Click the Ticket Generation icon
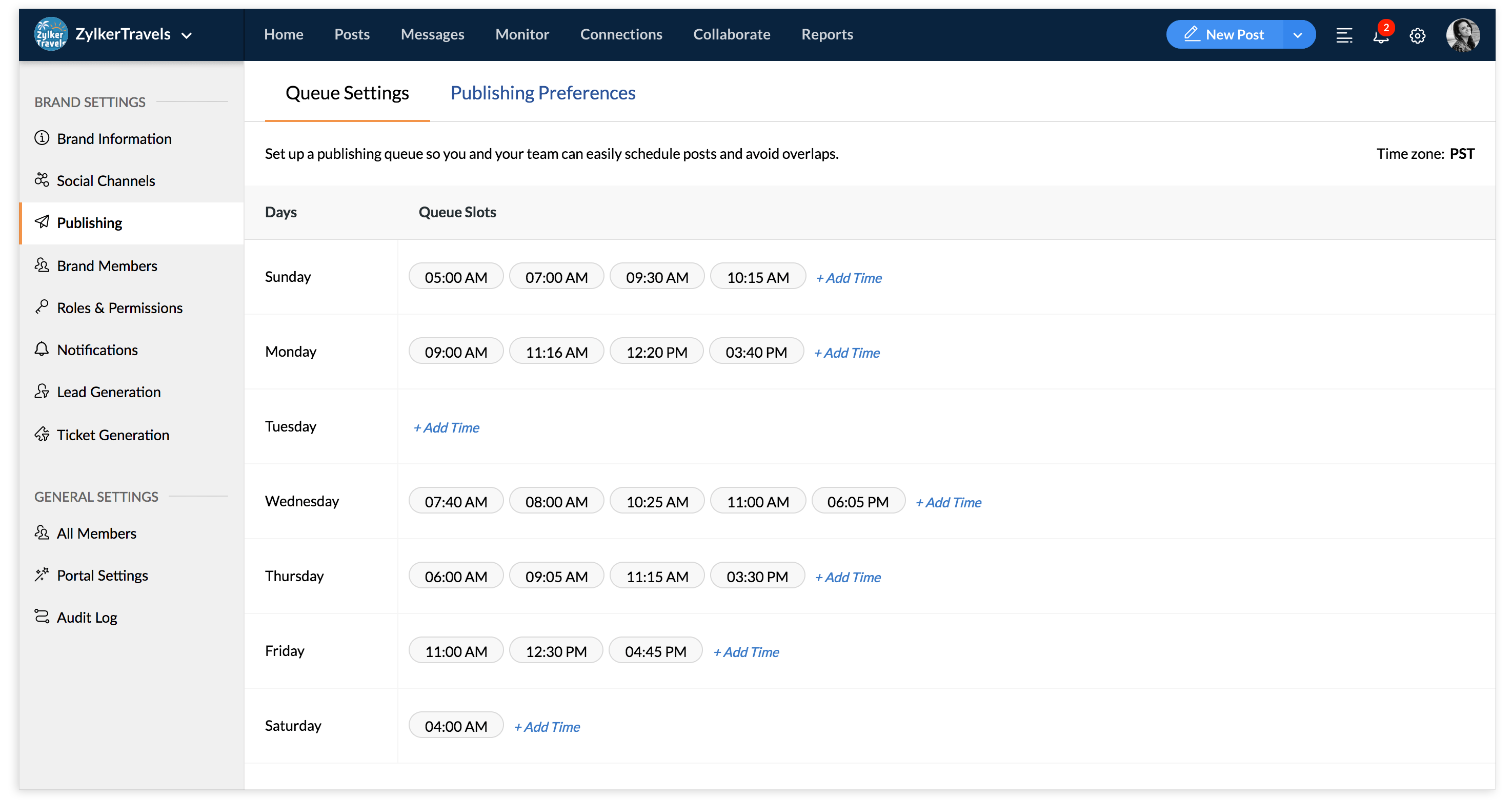 [42, 435]
